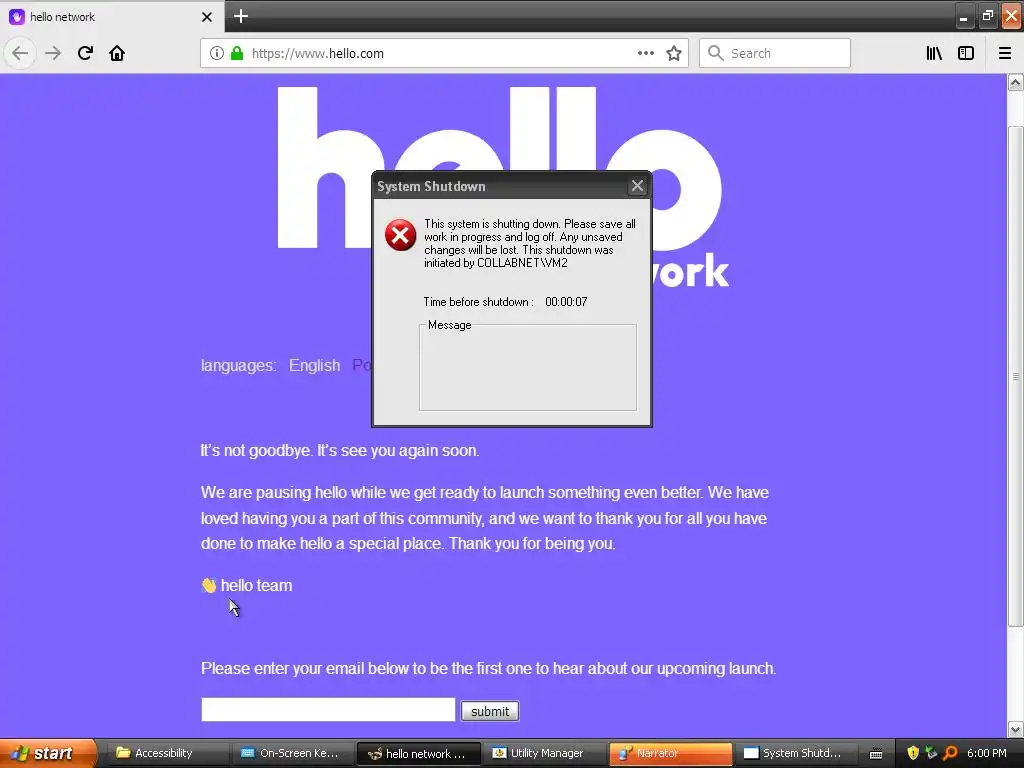Click the page scrollbar down arrow

click(1016, 729)
